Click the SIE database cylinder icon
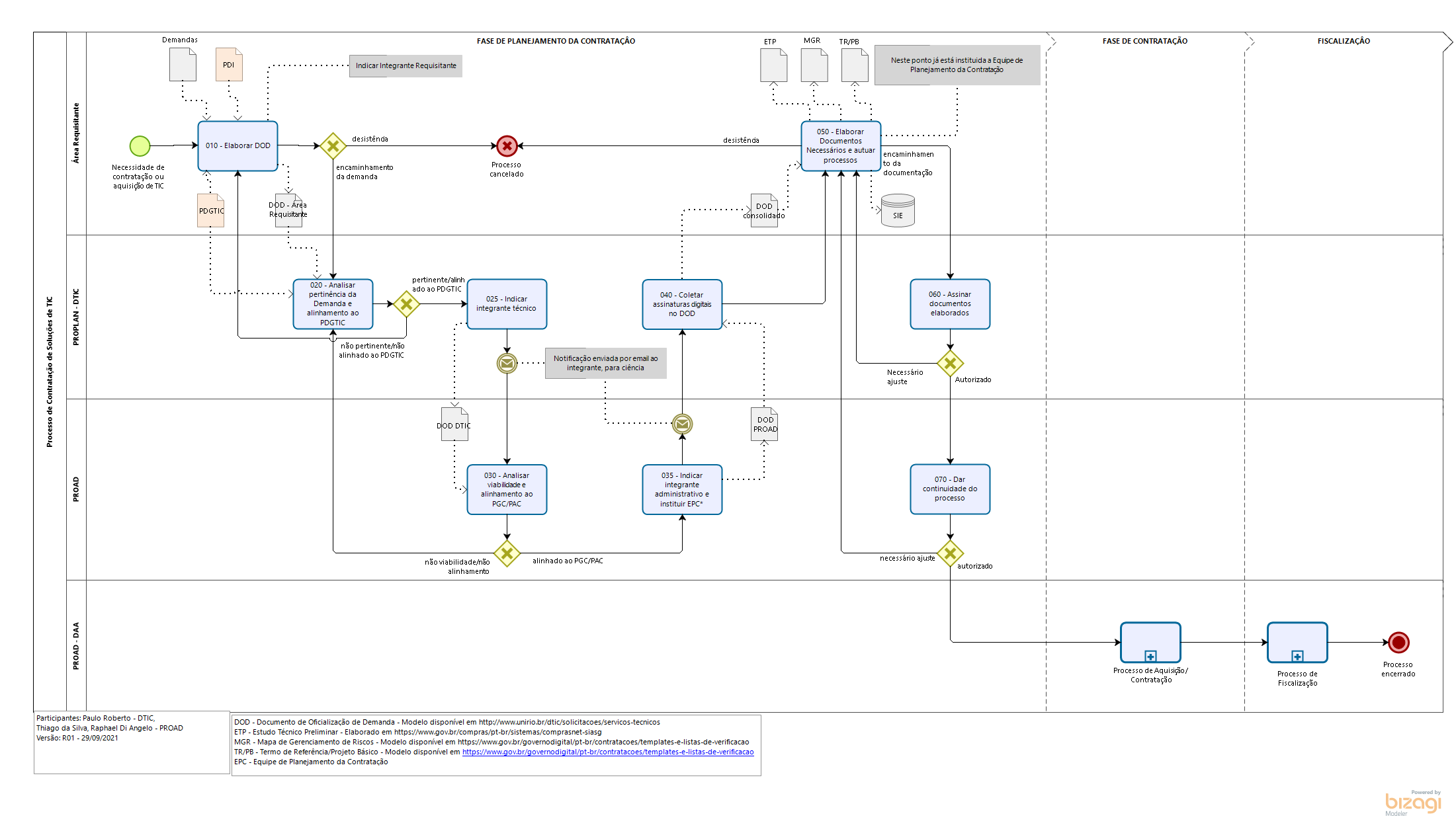The height and width of the screenshot is (837, 1456). point(898,210)
